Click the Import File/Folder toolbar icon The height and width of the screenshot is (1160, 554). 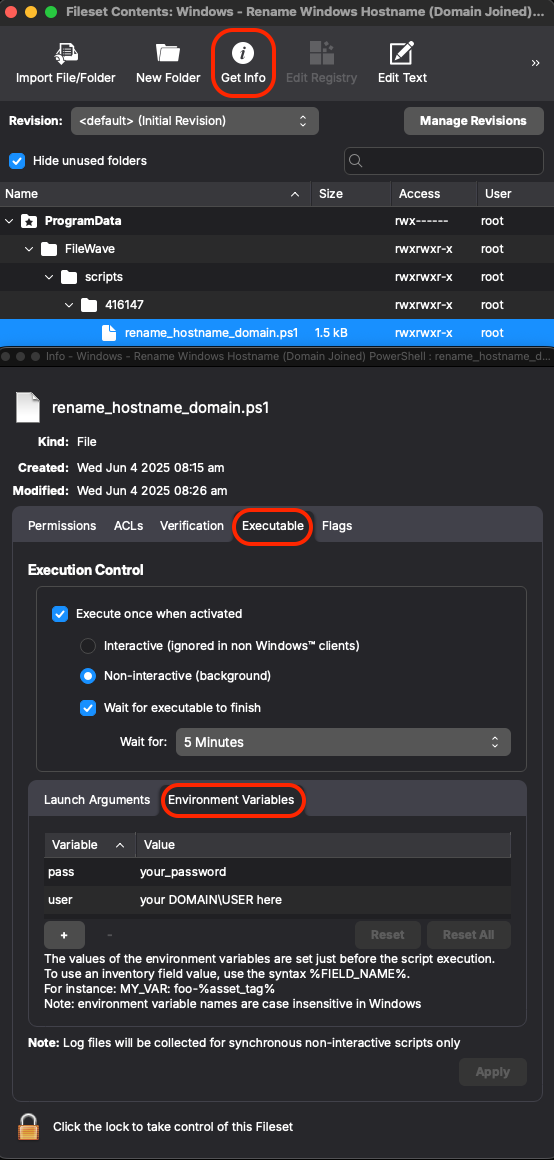(x=66, y=54)
